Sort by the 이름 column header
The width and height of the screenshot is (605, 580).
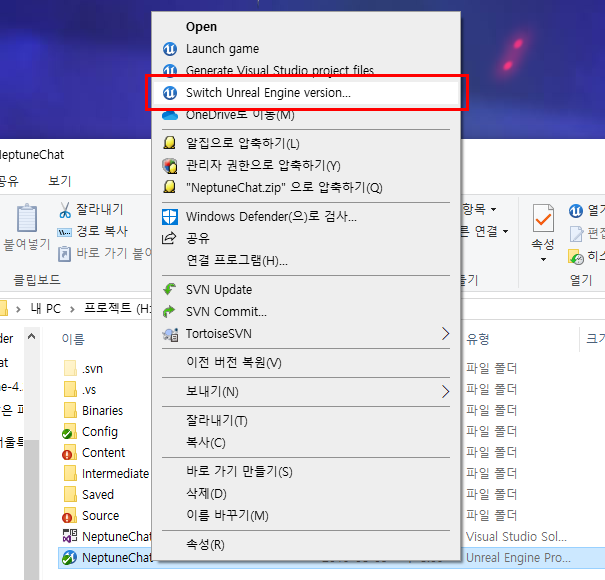pyautogui.click(x=73, y=339)
